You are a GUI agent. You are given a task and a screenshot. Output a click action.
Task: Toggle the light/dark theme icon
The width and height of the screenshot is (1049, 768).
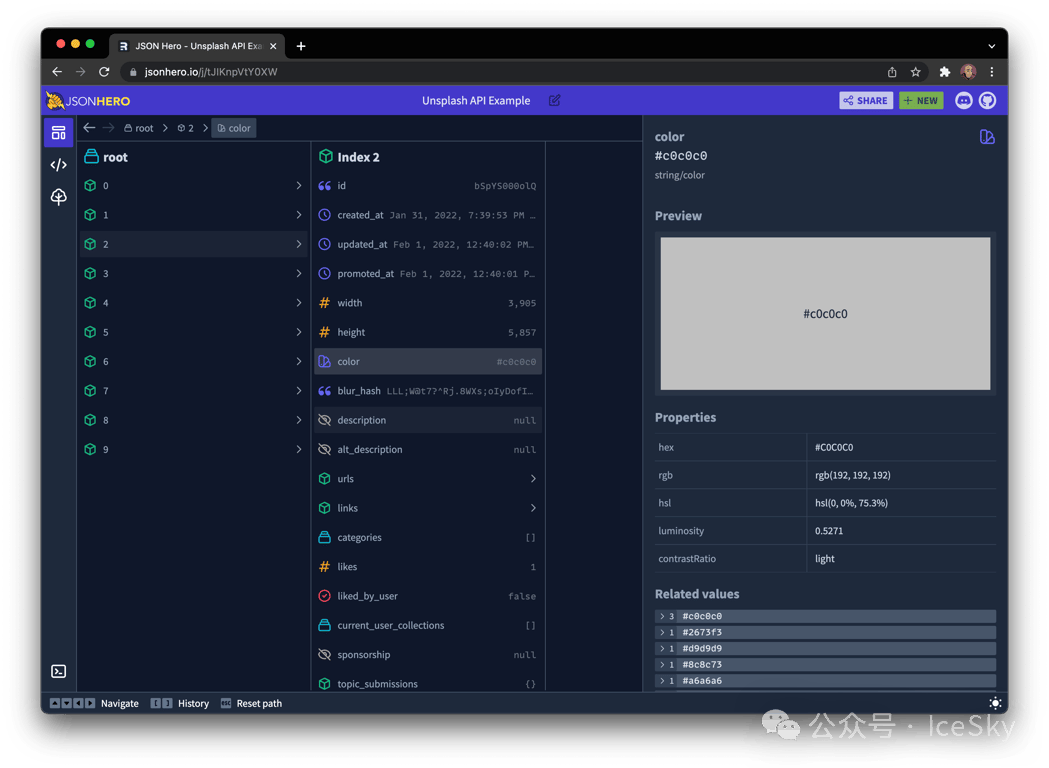pyautogui.click(x=994, y=703)
